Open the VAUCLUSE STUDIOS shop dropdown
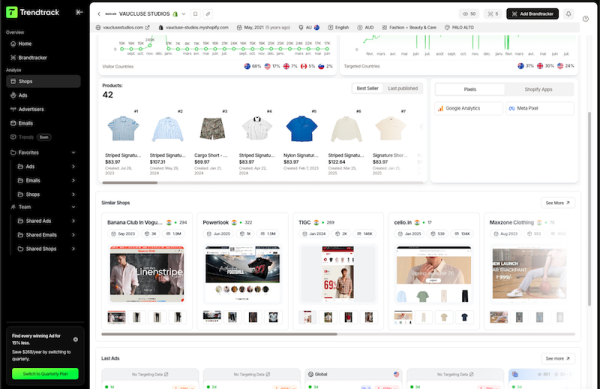The width and height of the screenshot is (600, 389). point(184,14)
